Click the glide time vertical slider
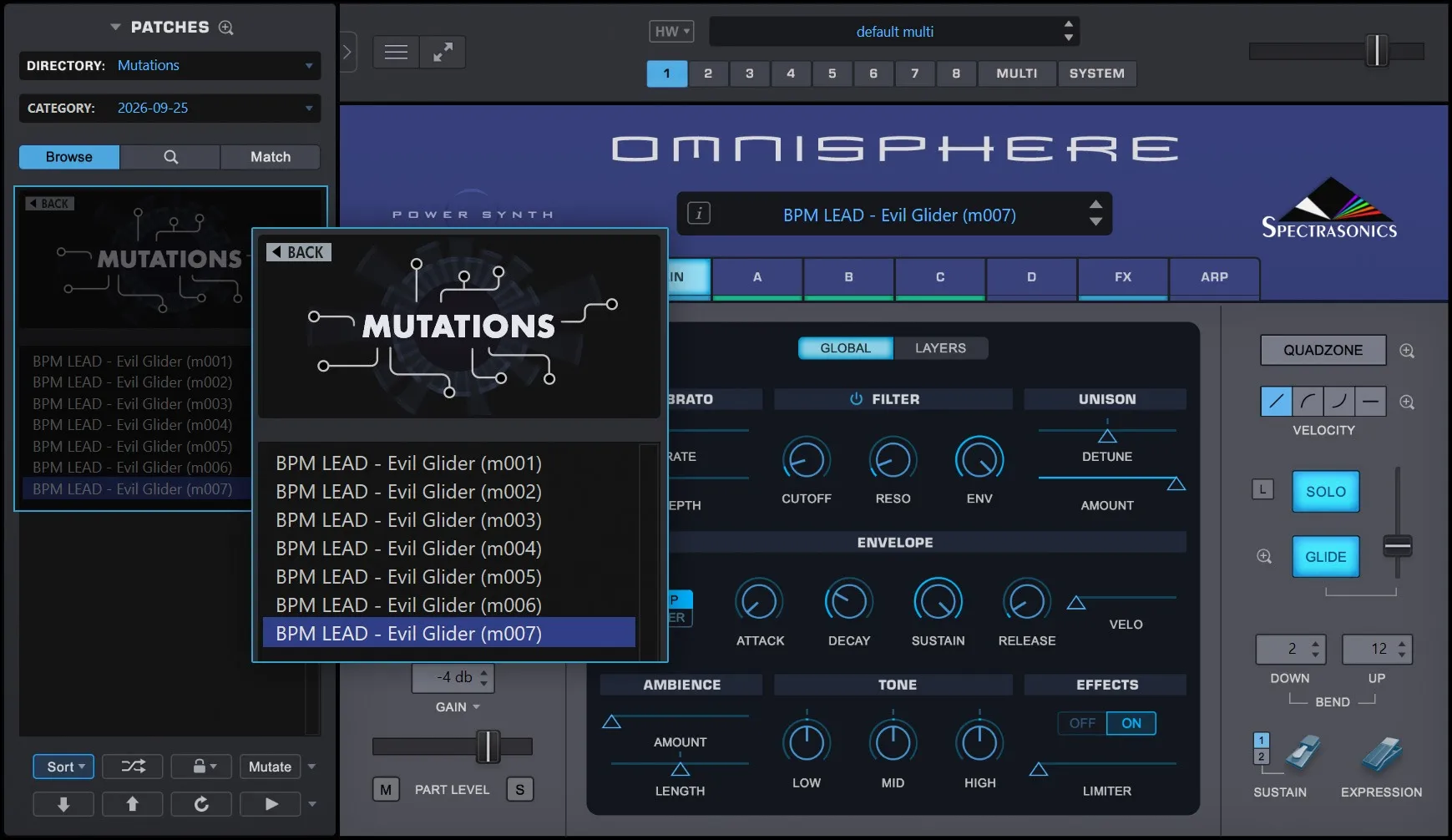 (x=1397, y=547)
